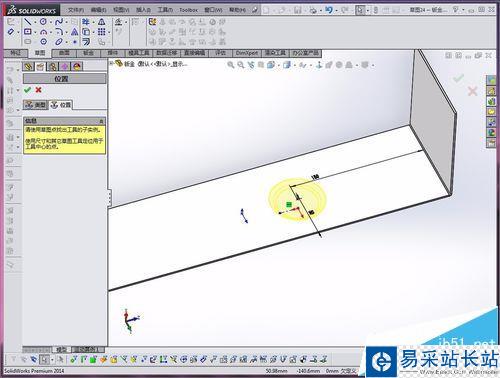
Task: Click confirmation corner red X in viewport
Action: [472, 91]
